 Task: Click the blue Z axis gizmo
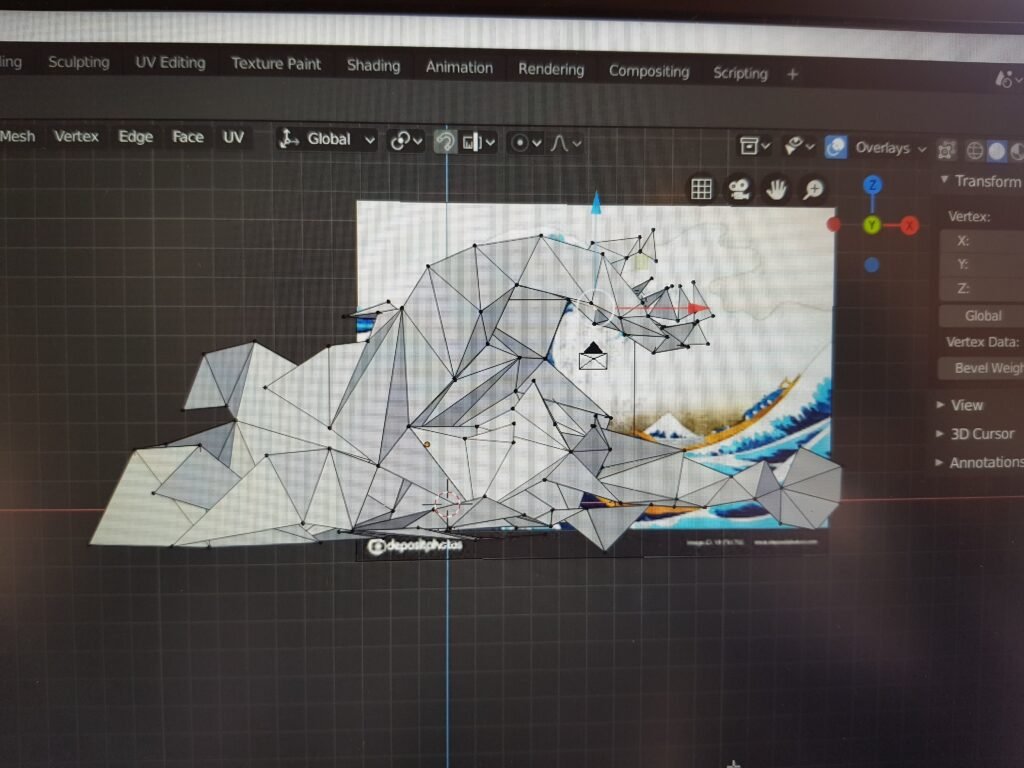coord(873,185)
